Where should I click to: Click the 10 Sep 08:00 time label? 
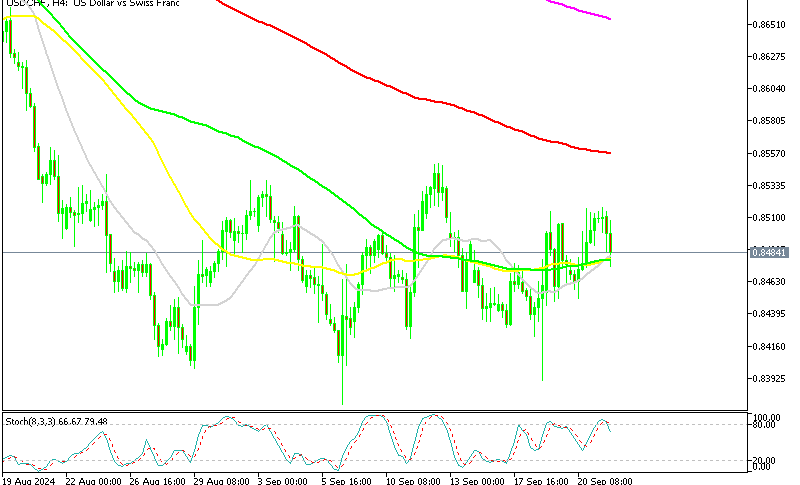coord(413,481)
